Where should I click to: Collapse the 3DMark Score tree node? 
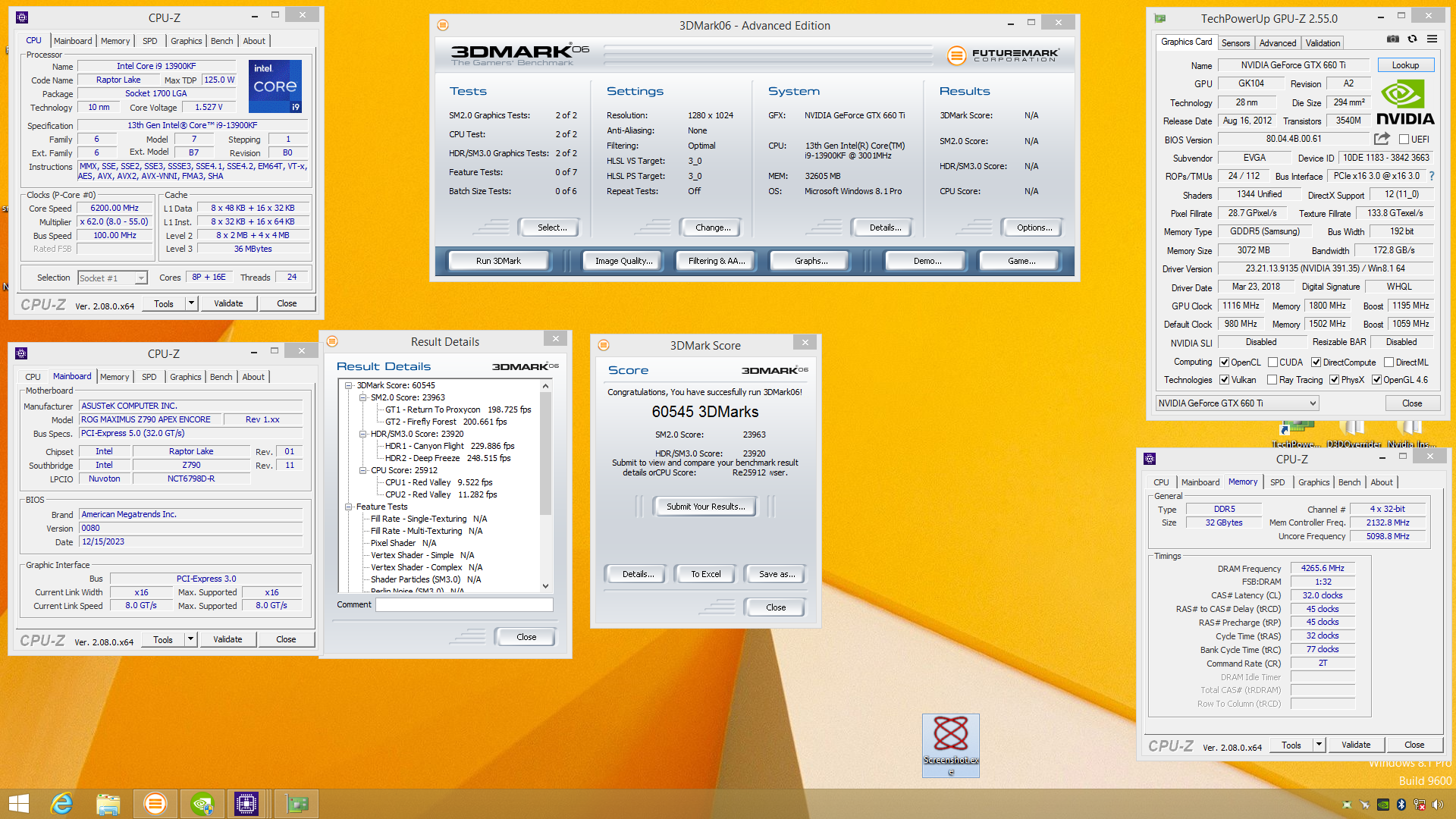(349, 385)
